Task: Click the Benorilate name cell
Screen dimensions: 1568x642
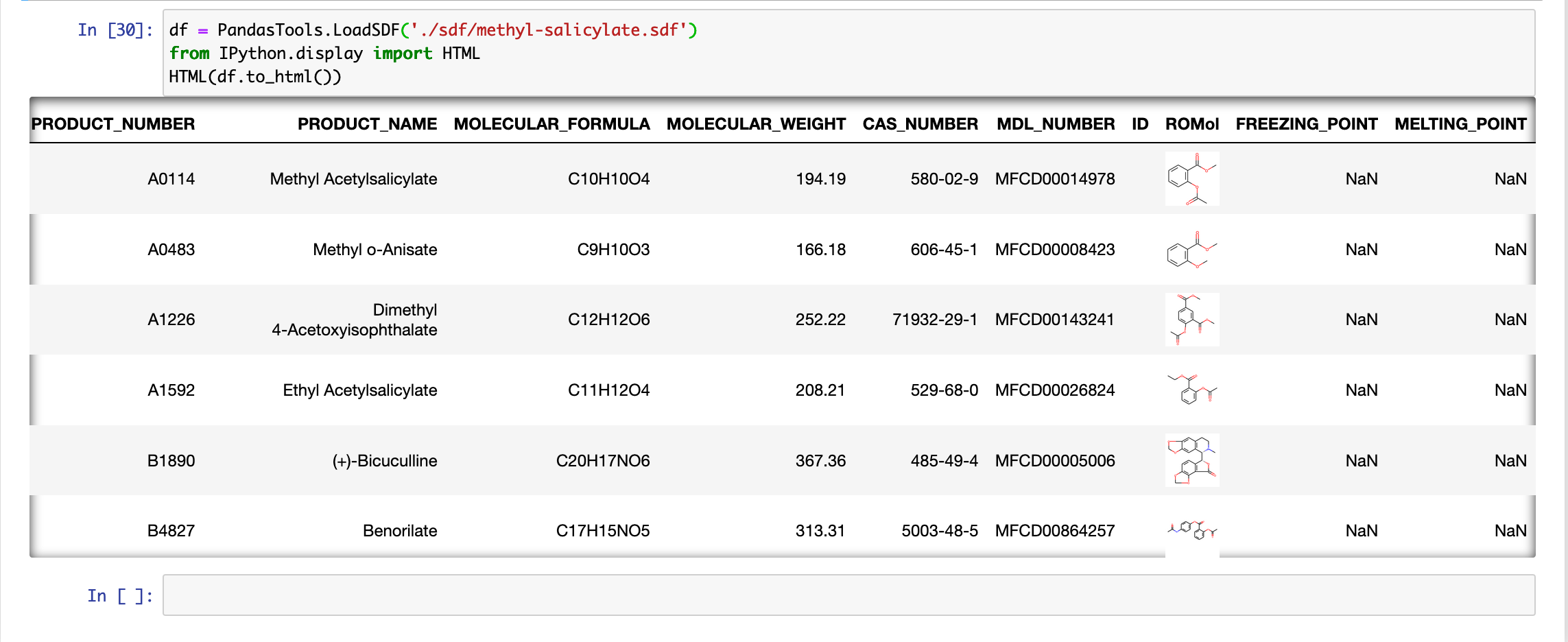Action: click(x=400, y=531)
